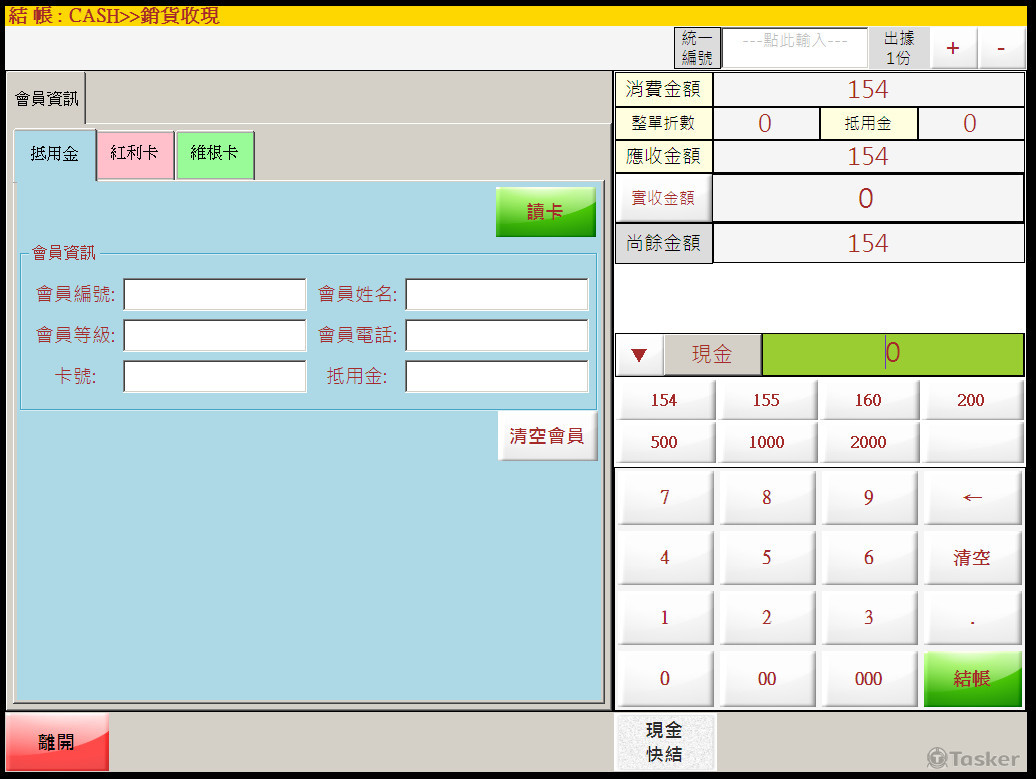This screenshot has width=1036, height=779.
Task: Click the backspace arrow key on keypad
Action: (972, 498)
